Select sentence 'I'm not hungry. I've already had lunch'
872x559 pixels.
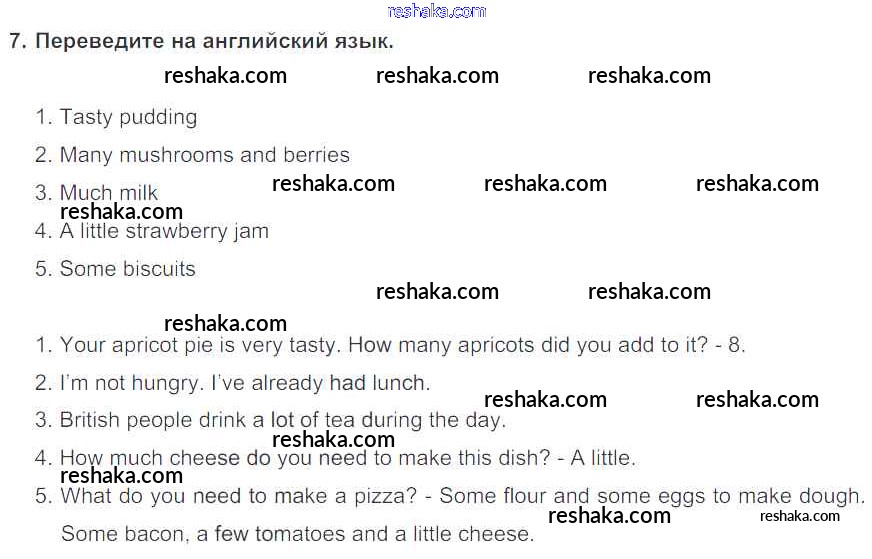[x=244, y=383]
